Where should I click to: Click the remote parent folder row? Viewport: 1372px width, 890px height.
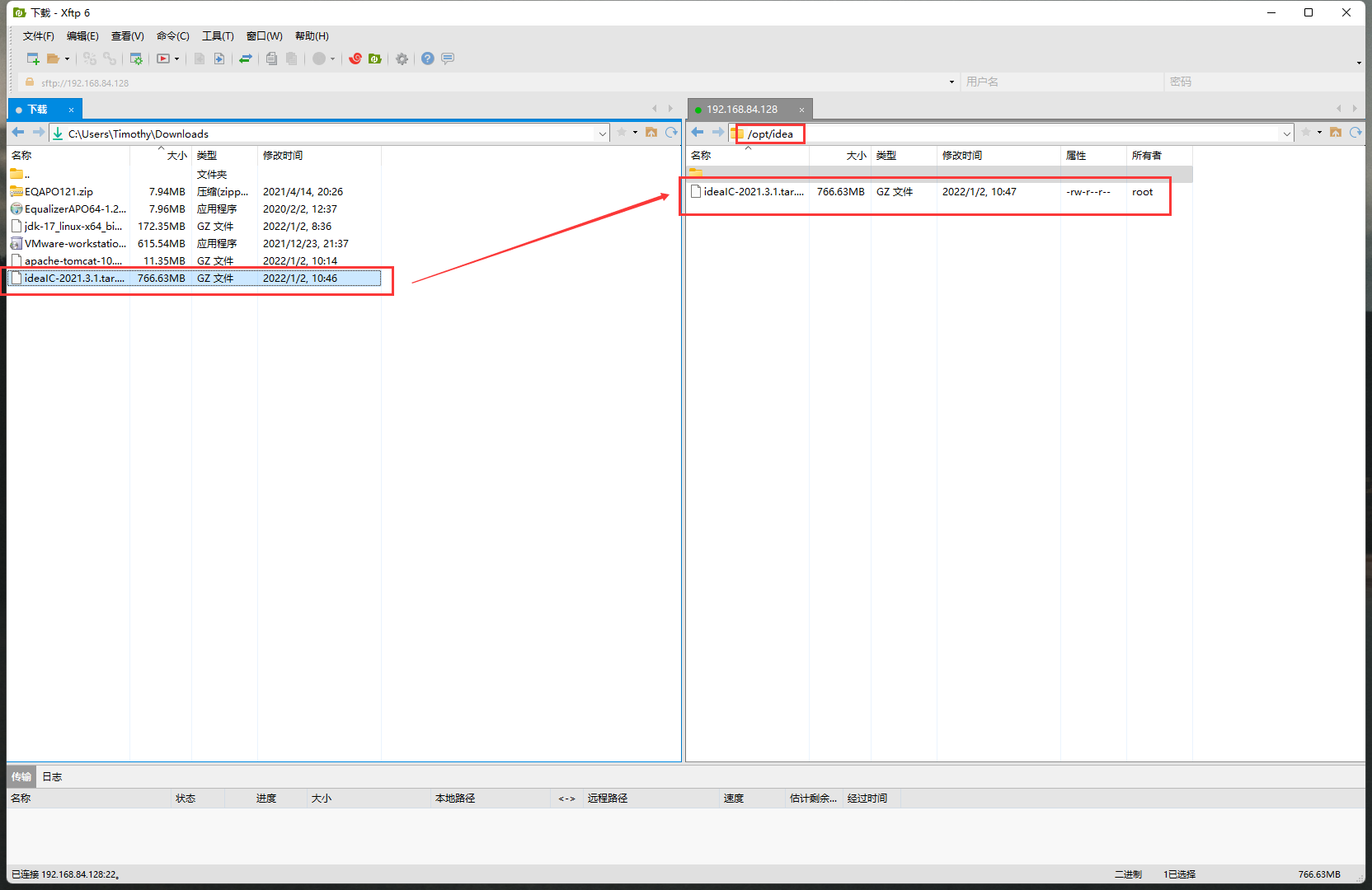click(939, 173)
